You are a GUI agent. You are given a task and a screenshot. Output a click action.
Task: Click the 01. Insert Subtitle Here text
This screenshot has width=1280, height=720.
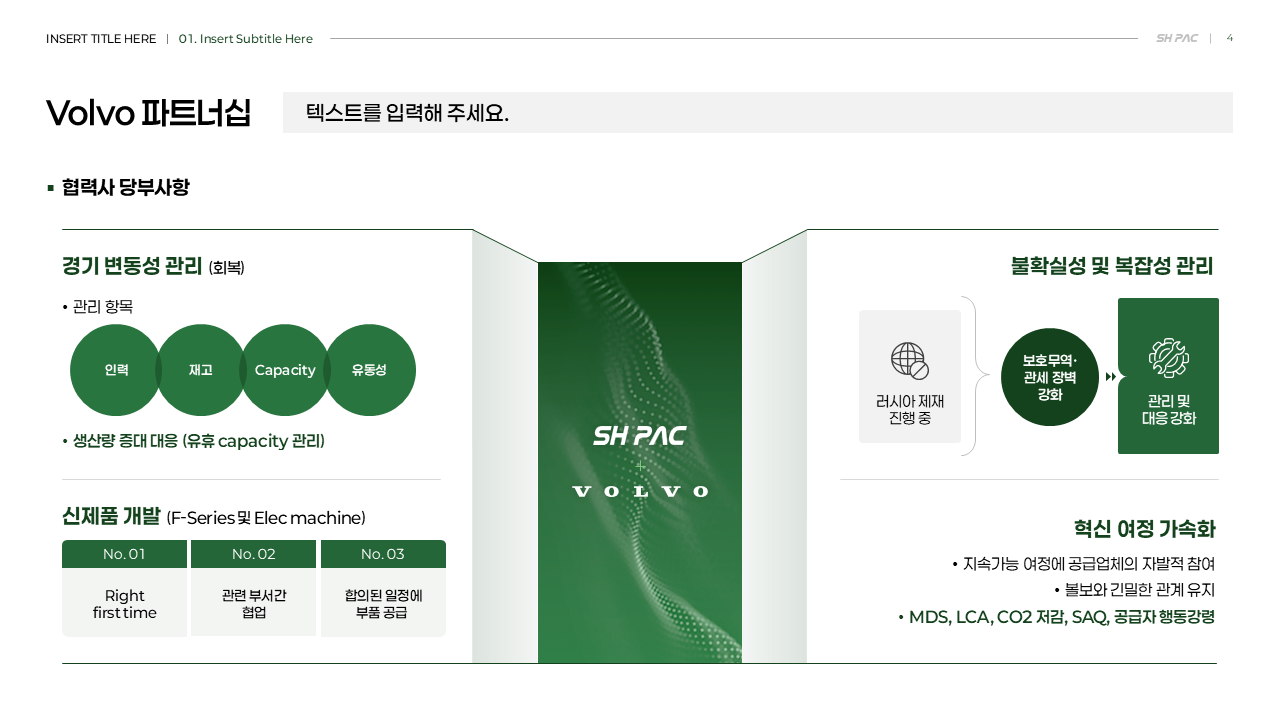coord(246,39)
